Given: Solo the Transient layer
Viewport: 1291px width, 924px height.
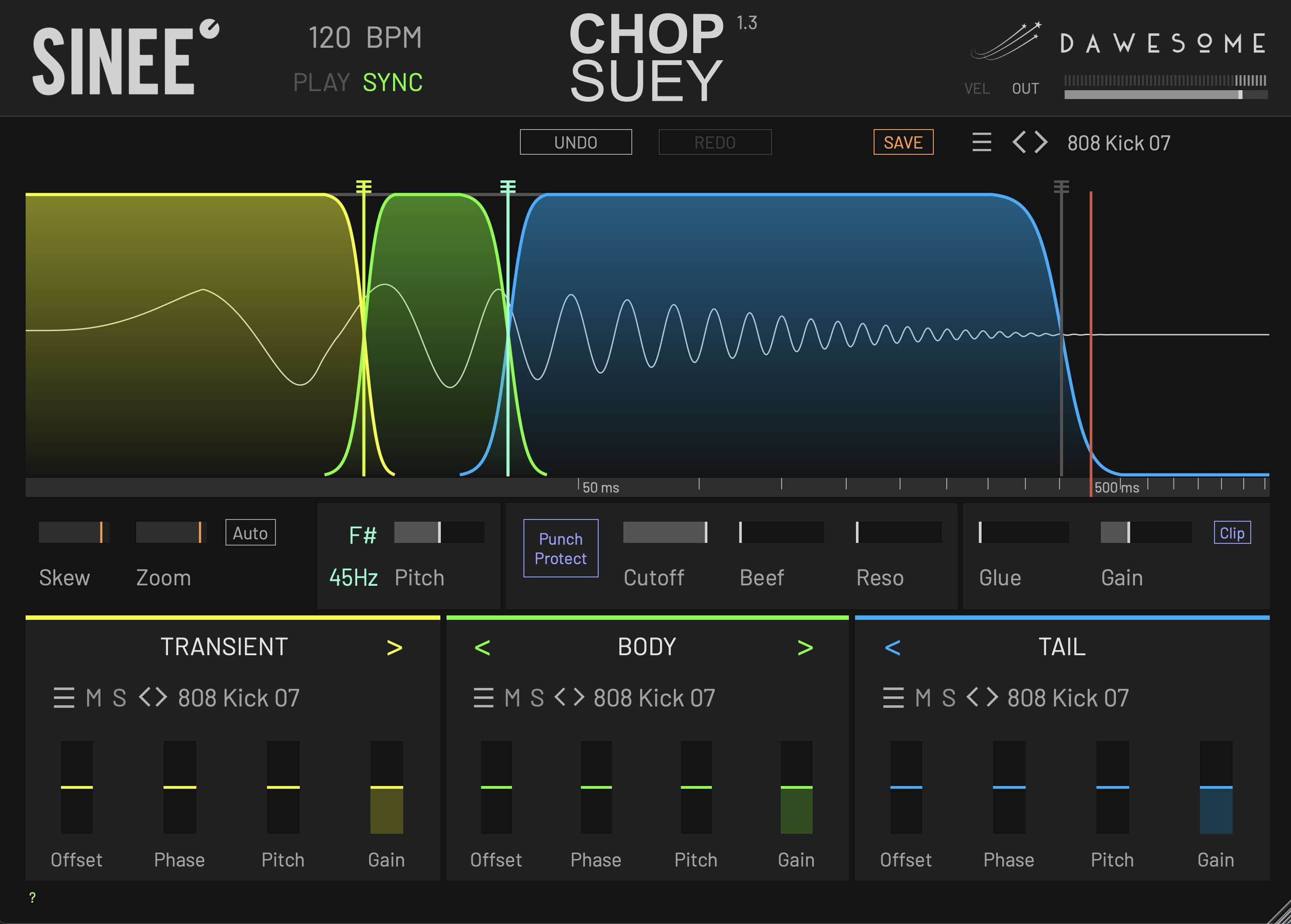Looking at the screenshot, I should [119, 698].
